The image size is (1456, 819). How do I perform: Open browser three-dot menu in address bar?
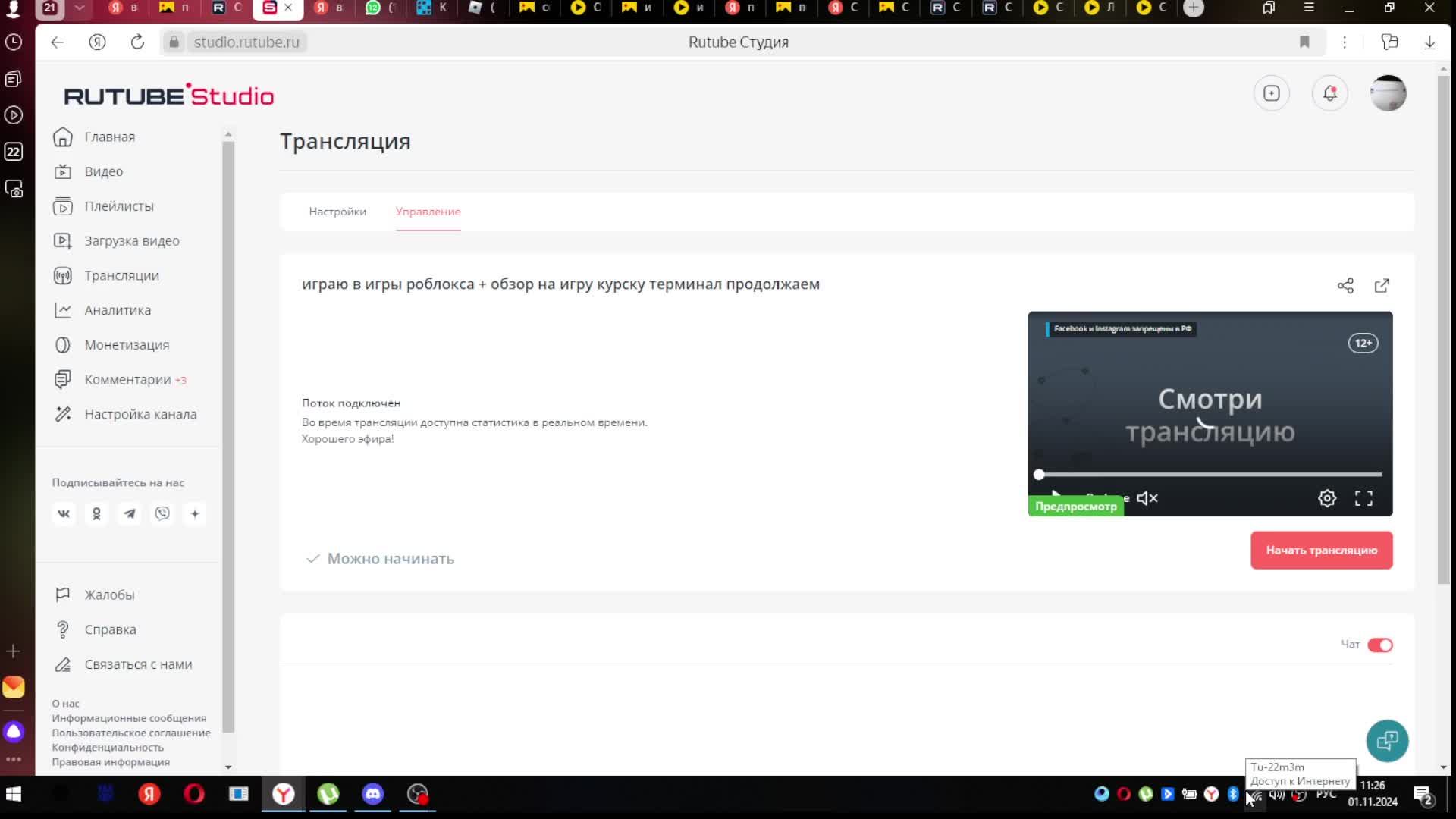(1345, 42)
